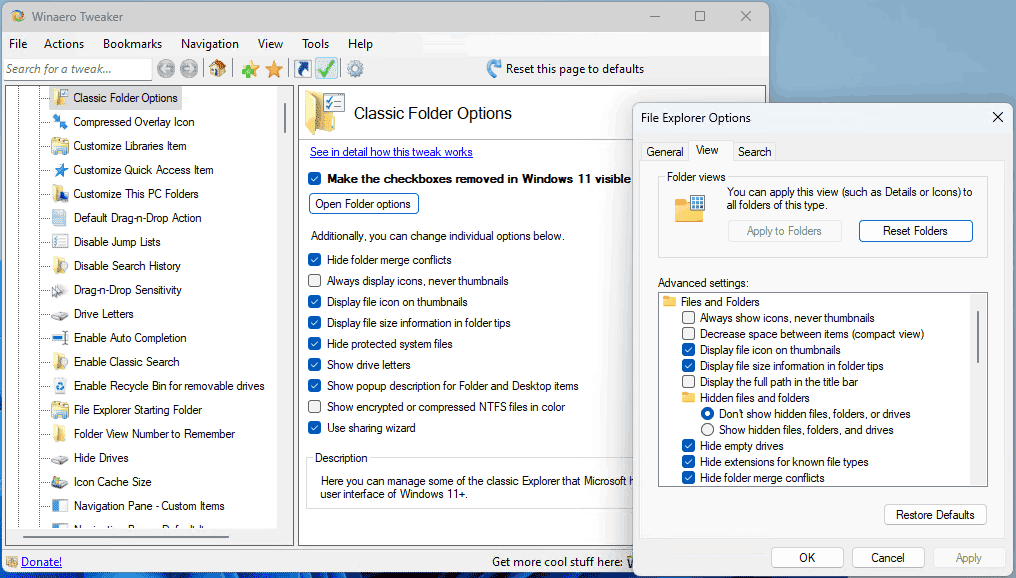Select 'Folder View Number to Remember' in the tree
The image size is (1016, 578).
tap(154, 434)
